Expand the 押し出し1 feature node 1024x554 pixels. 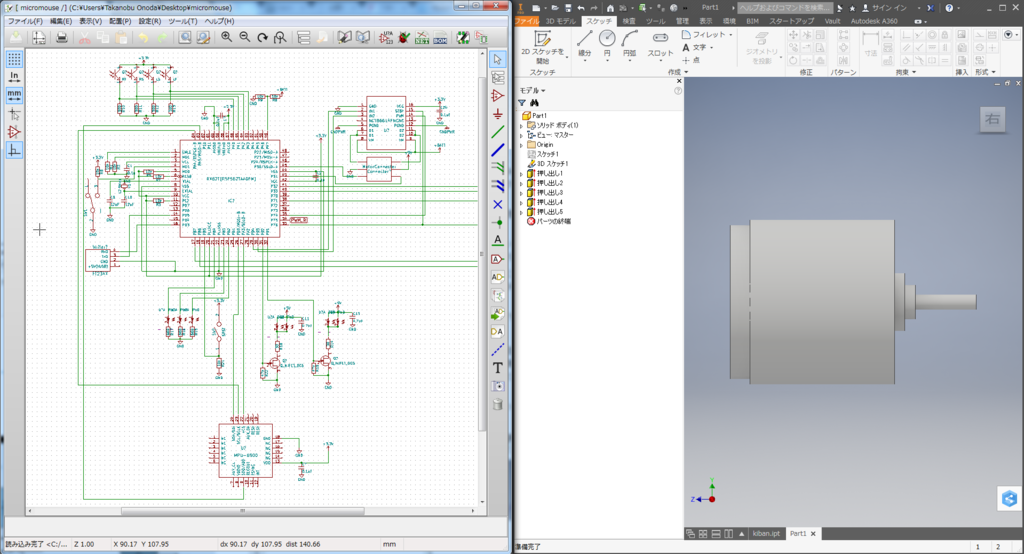point(521,174)
